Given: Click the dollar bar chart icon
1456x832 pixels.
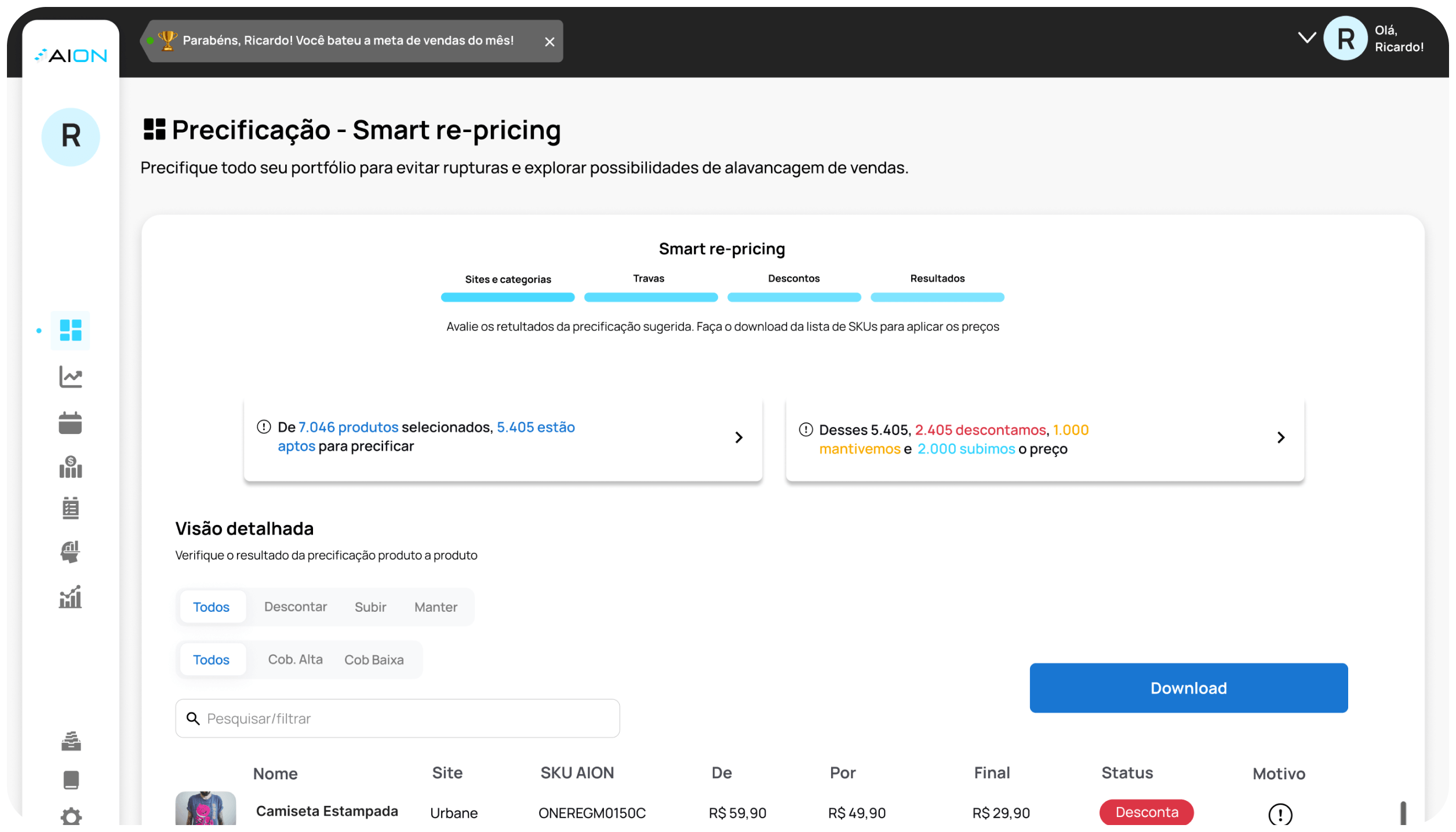Looking at the screenshot, I should click(71, 467).
